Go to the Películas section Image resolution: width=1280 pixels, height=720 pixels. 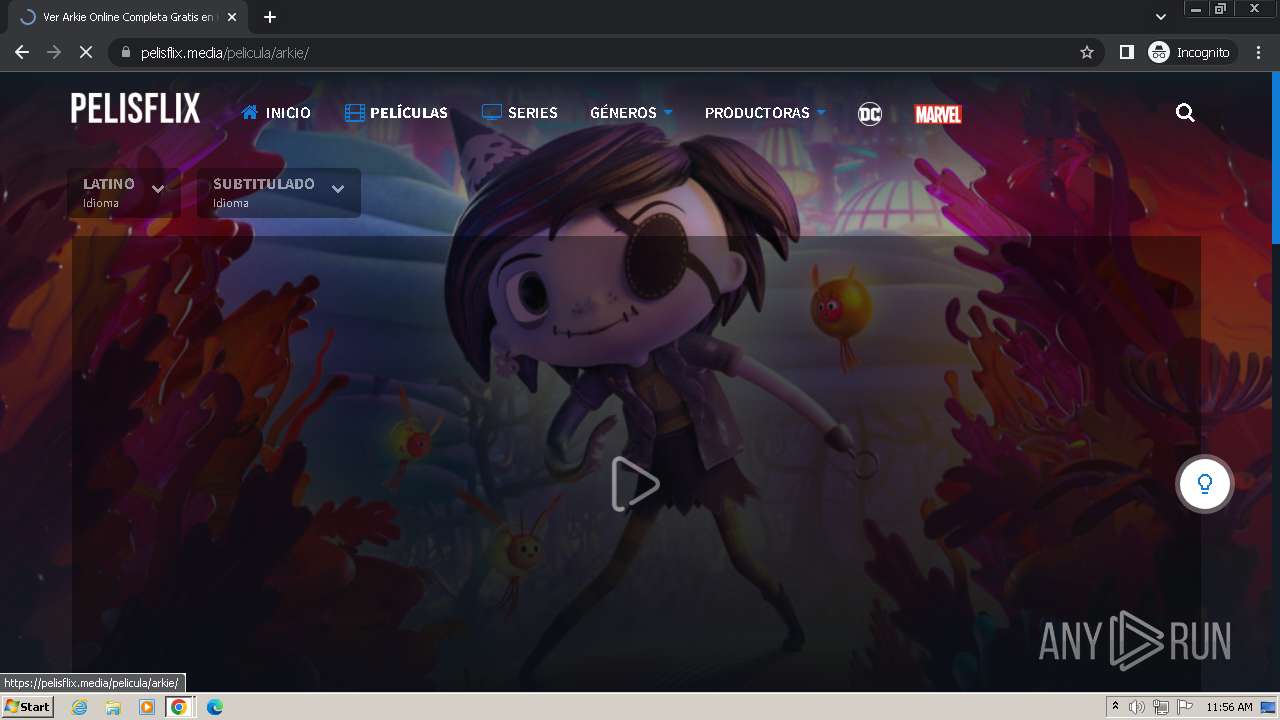pyautogui.click(x=396, y=113)
